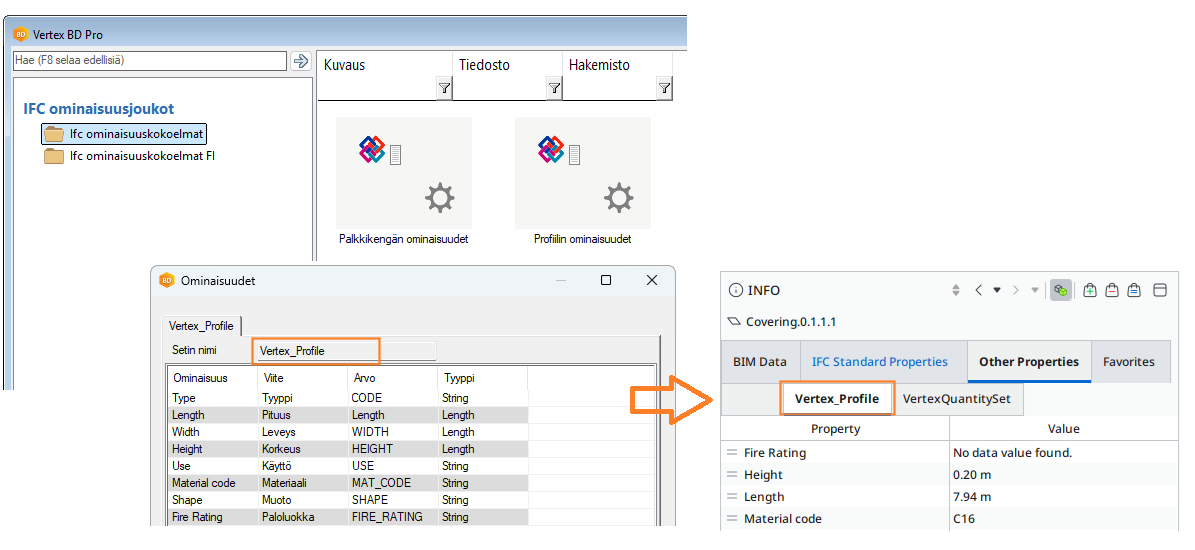
Task: Click the Value column header in INFO
Action: click(x=1064, y=429)
